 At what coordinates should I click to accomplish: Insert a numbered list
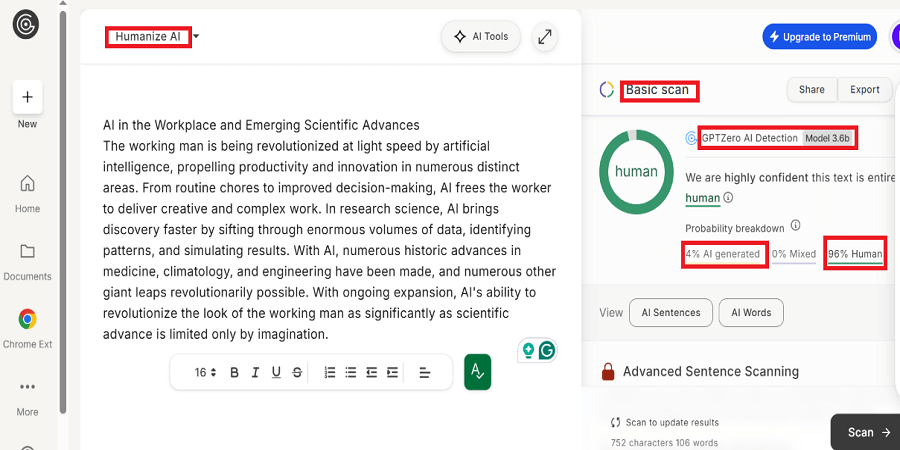pos(329,373)
